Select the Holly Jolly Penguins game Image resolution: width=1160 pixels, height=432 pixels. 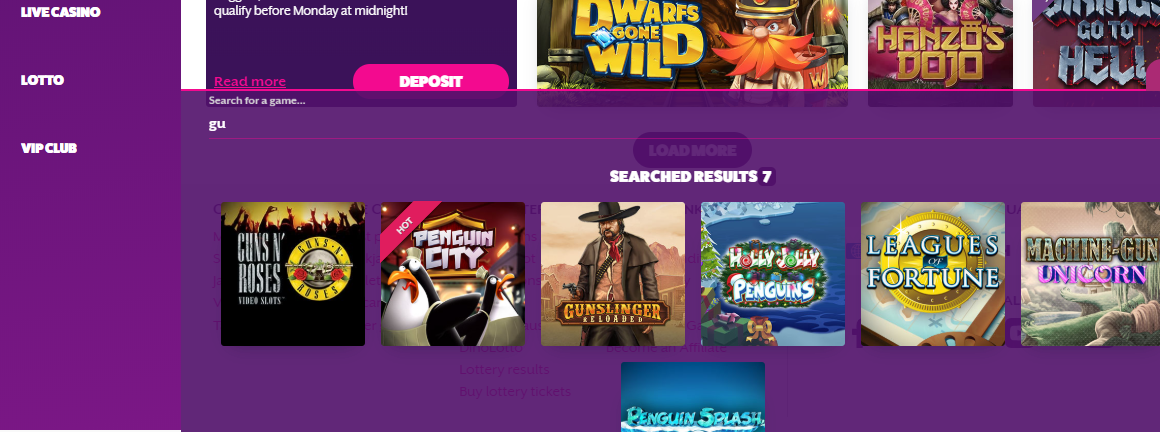(772, 274)
